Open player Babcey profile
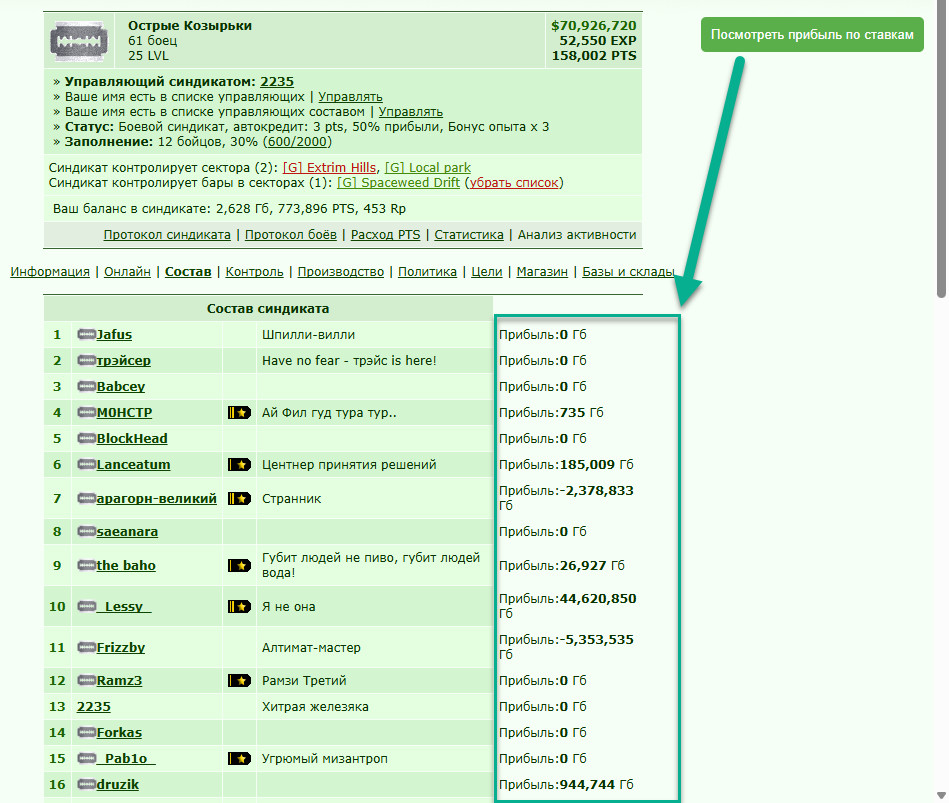The image size is (949, 803). coord(121,387)
